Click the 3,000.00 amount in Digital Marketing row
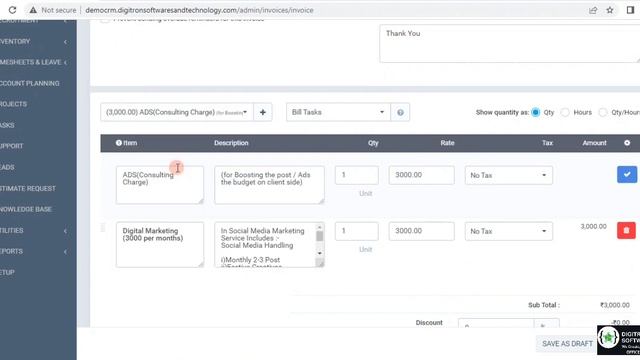This screenshot has height=360, width=640. pos(593,227)
